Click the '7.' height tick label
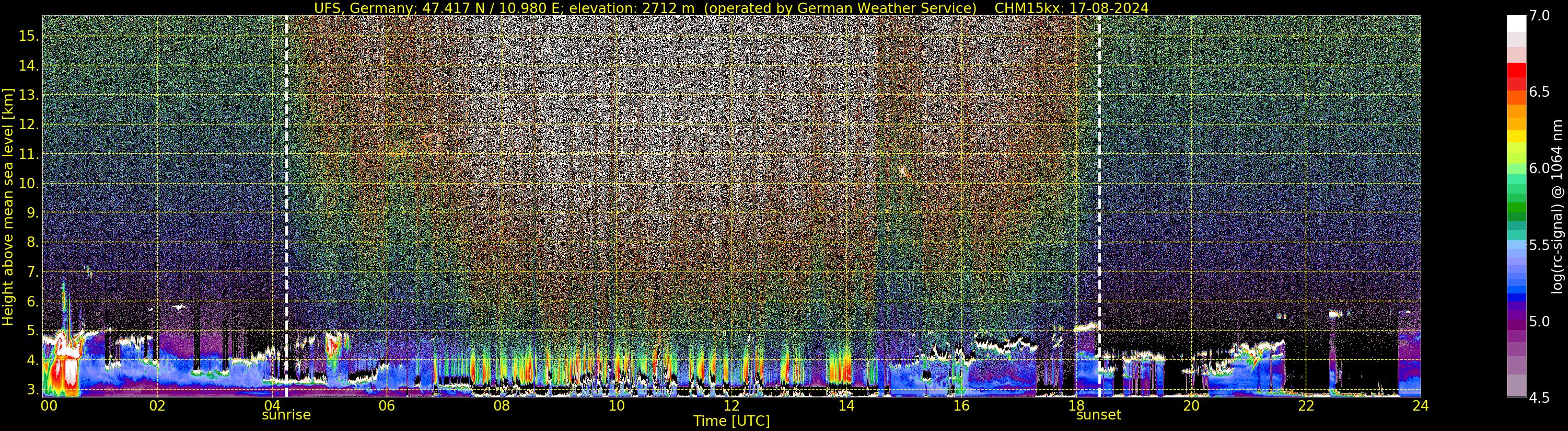 click(32, 272)
